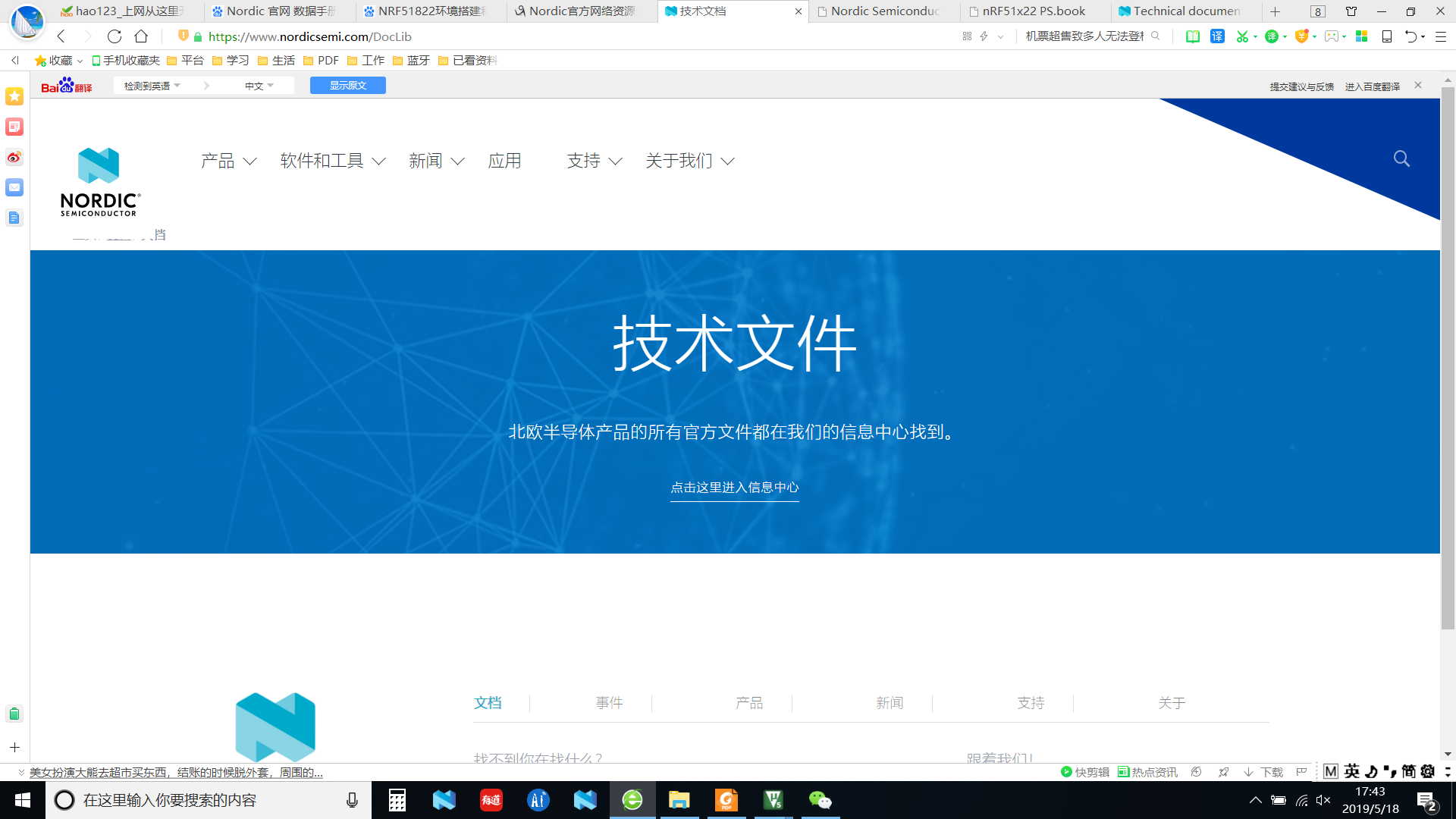Go to browser home page icon

141,36
